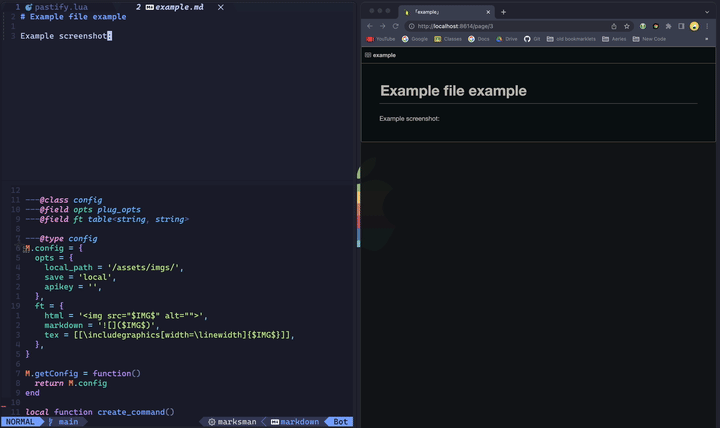The height and width of the screenshot is (428, 720).
Task: Open the YouTube bookmark
Action: [381, 39]
